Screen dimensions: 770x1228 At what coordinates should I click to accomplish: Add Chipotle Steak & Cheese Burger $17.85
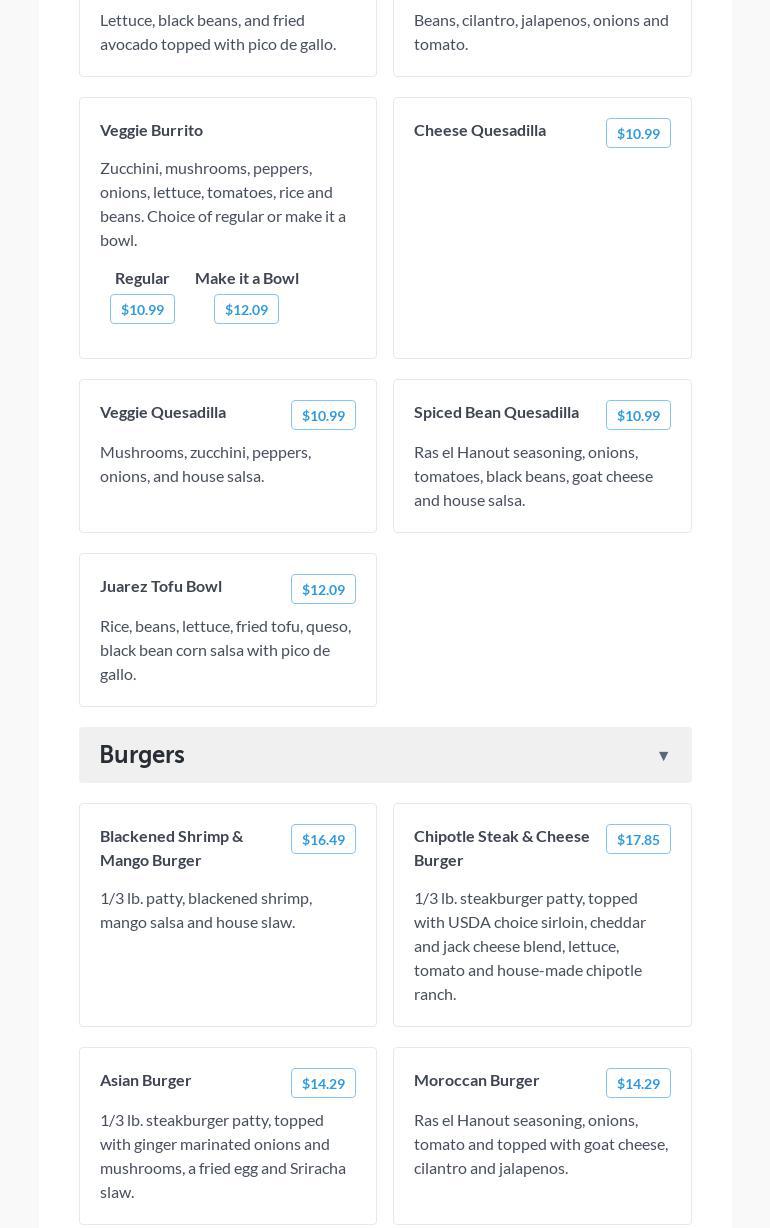pos(638,839)
